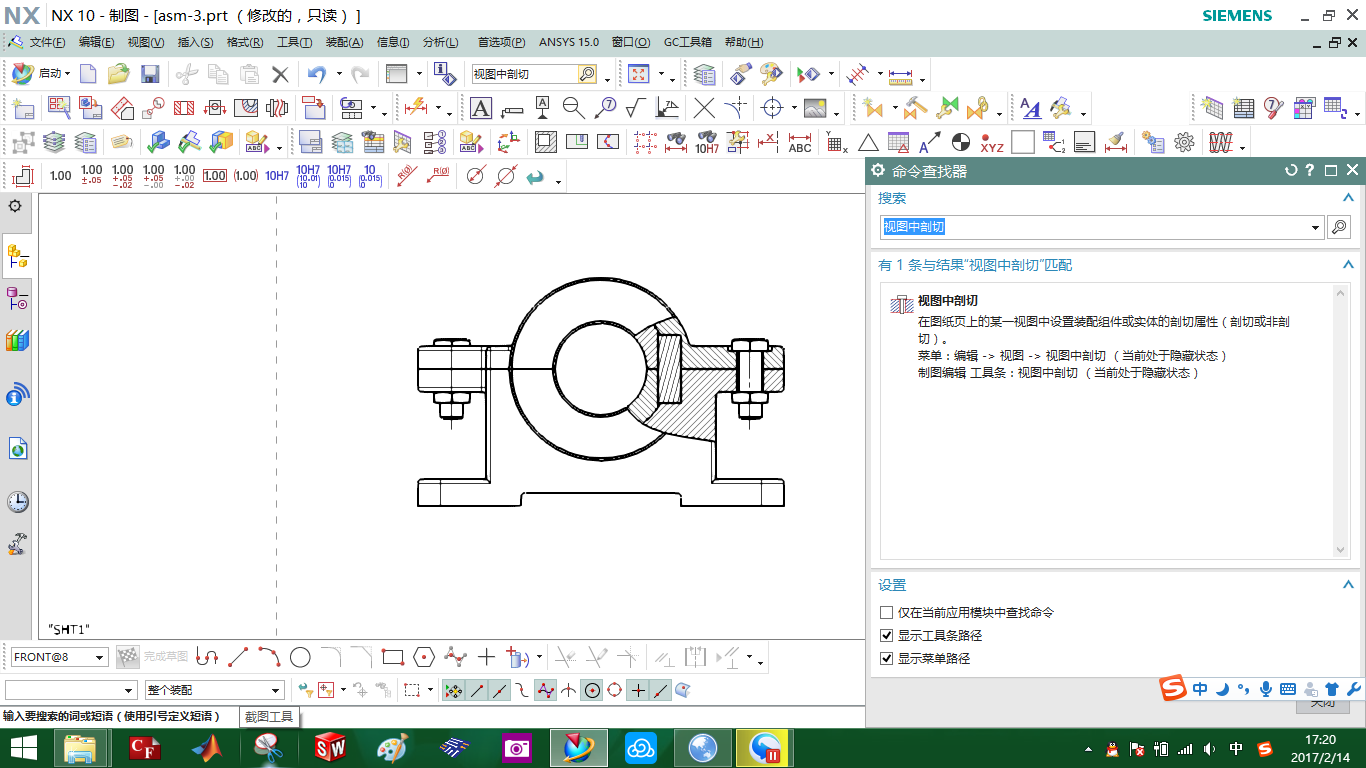
Task: Open the Edit menu
Action: [96, 42]
